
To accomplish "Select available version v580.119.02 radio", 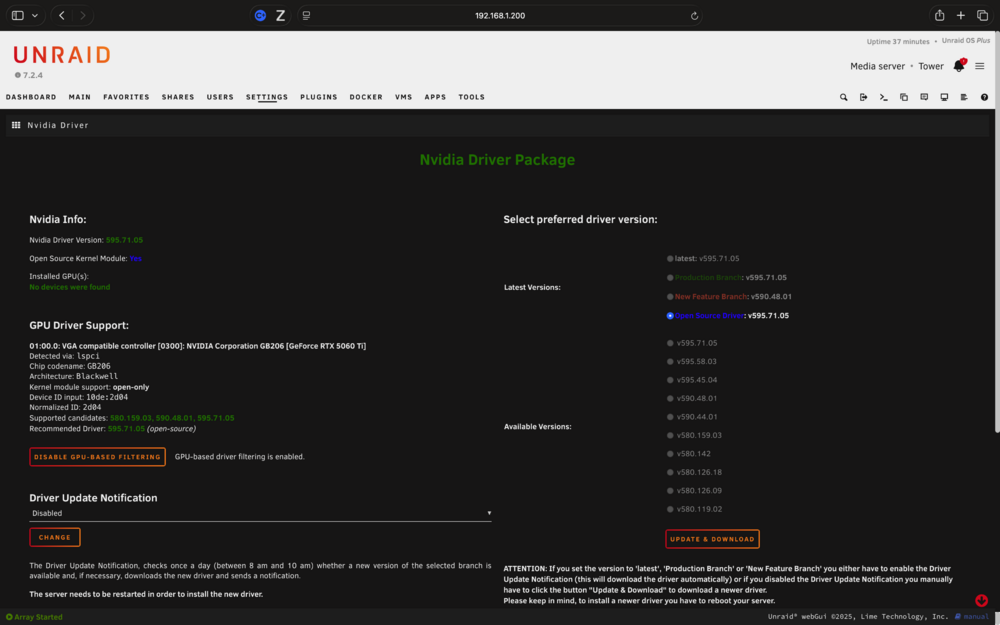I will (670, 510).
